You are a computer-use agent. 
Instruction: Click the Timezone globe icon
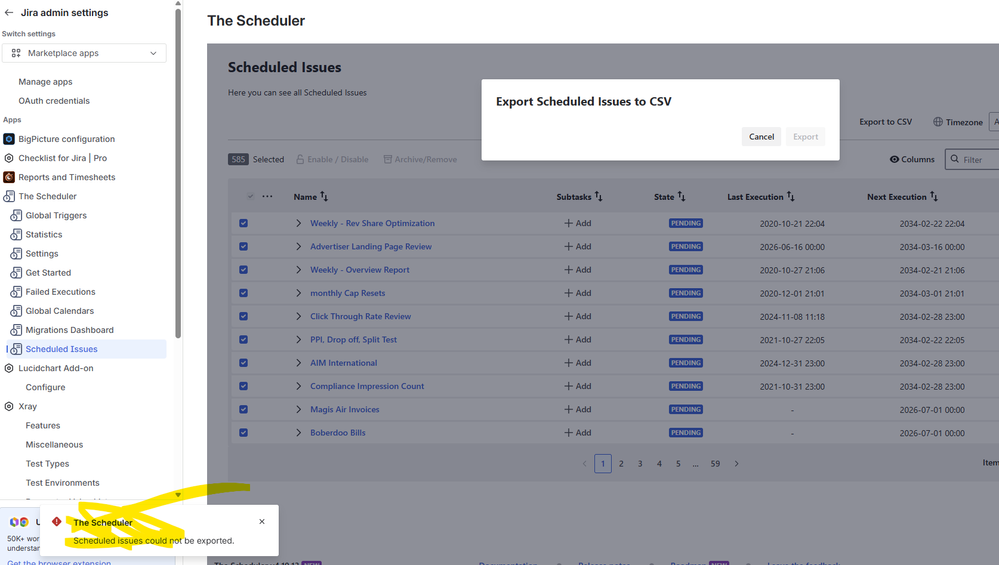coord(938,122)
